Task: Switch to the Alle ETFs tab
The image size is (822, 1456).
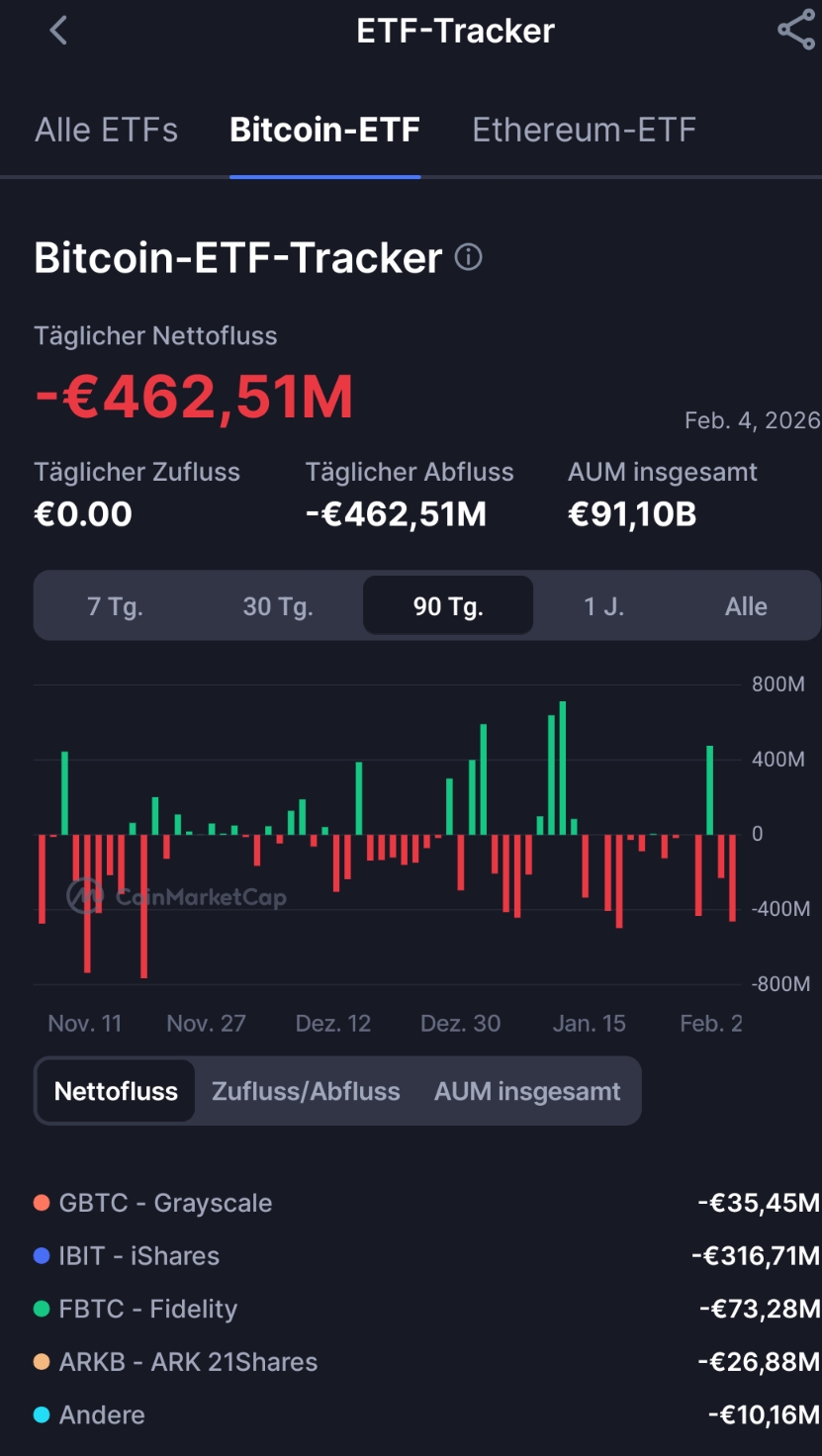Action: [x=107, y=130]
